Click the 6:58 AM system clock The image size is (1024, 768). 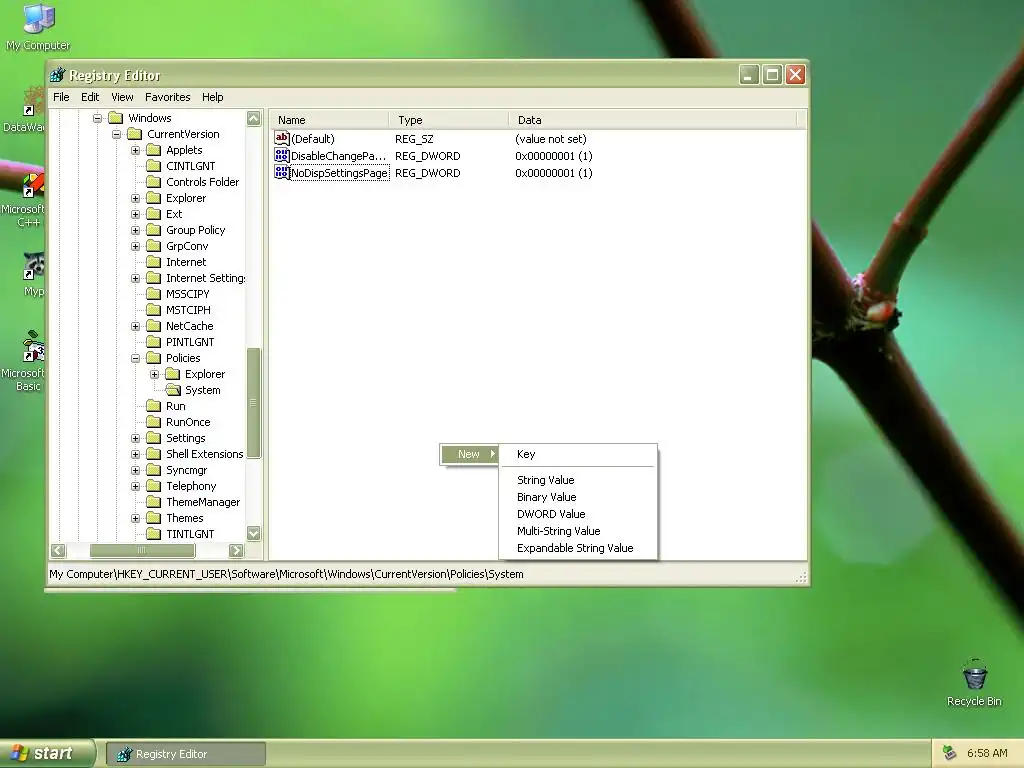coord(987,753)
